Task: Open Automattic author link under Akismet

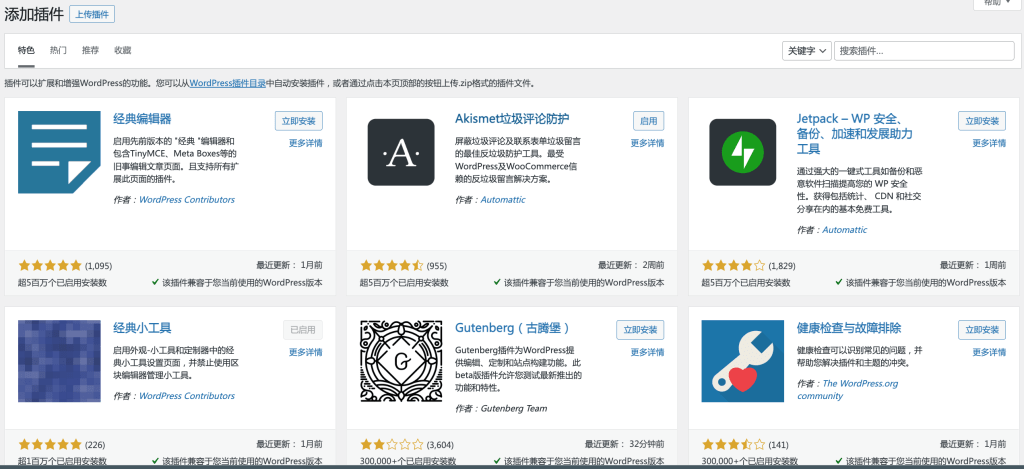Action: pos(503,200)
